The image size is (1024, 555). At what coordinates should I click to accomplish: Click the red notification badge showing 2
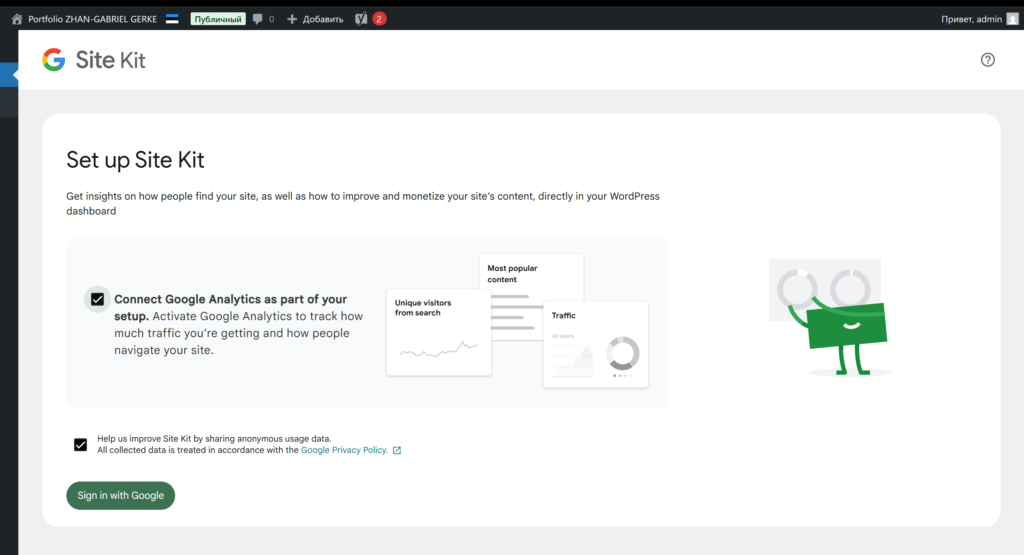point(379,19)
